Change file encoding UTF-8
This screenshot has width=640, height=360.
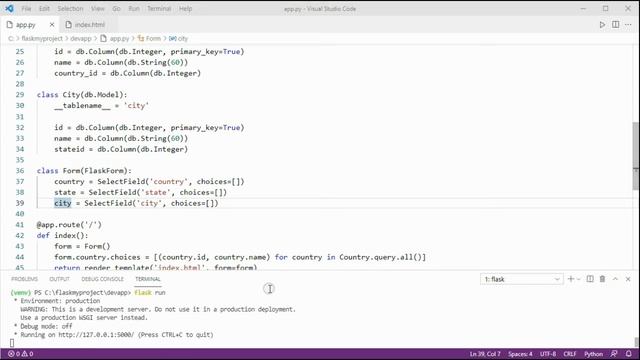(548, 354)
